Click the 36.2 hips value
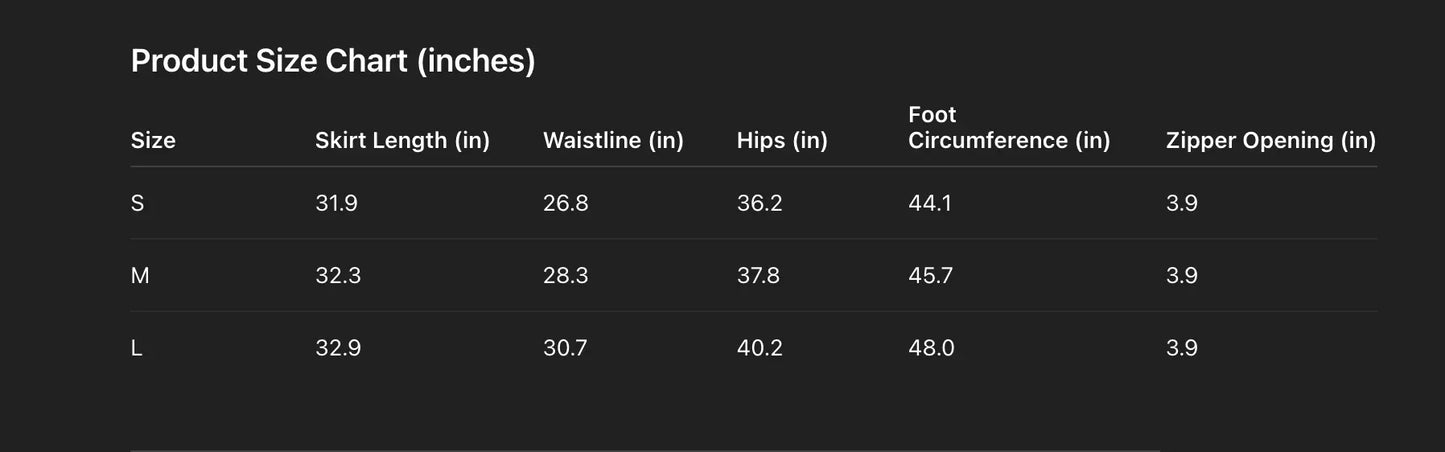Image resolution: width=1445 pixels, height=452 pixels. click(759, 204)
